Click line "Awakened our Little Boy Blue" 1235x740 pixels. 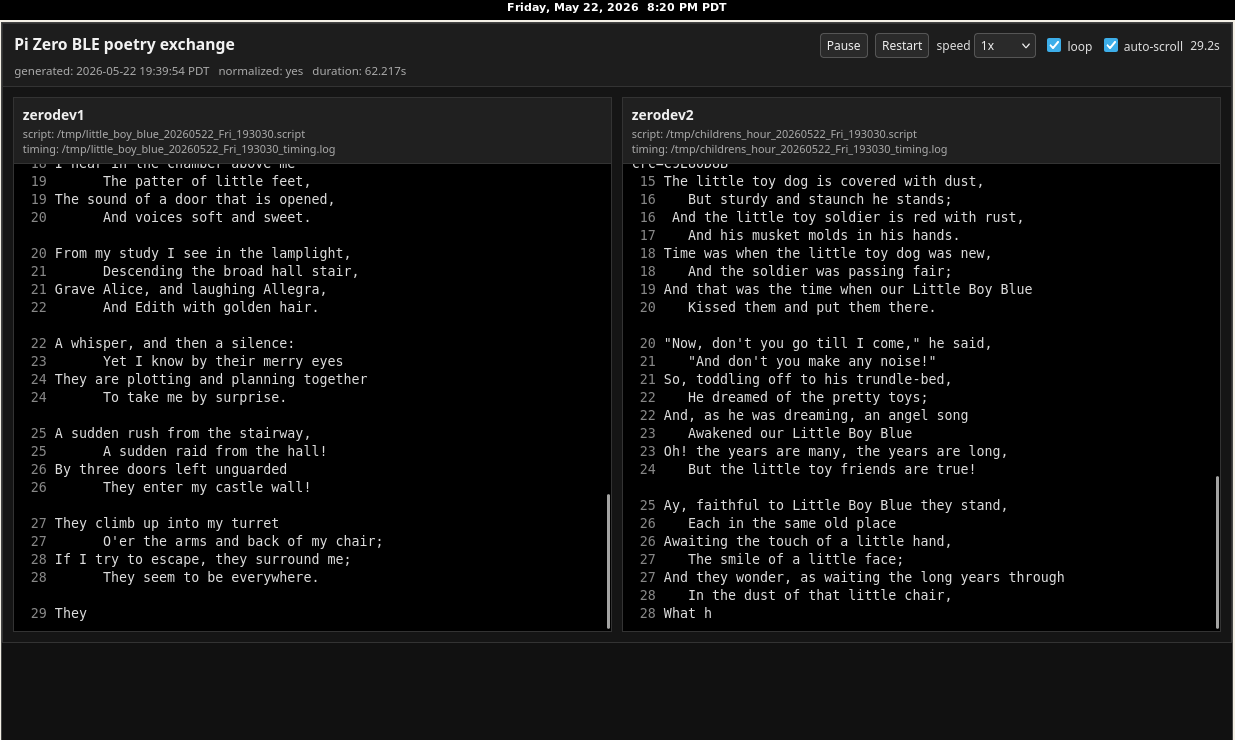pyautogui.click(x=800, y=433)
